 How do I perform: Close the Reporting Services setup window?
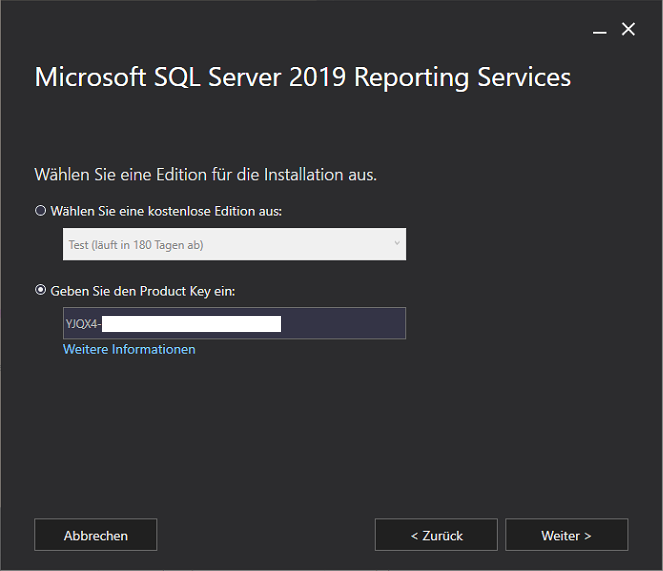pos(628,30)
